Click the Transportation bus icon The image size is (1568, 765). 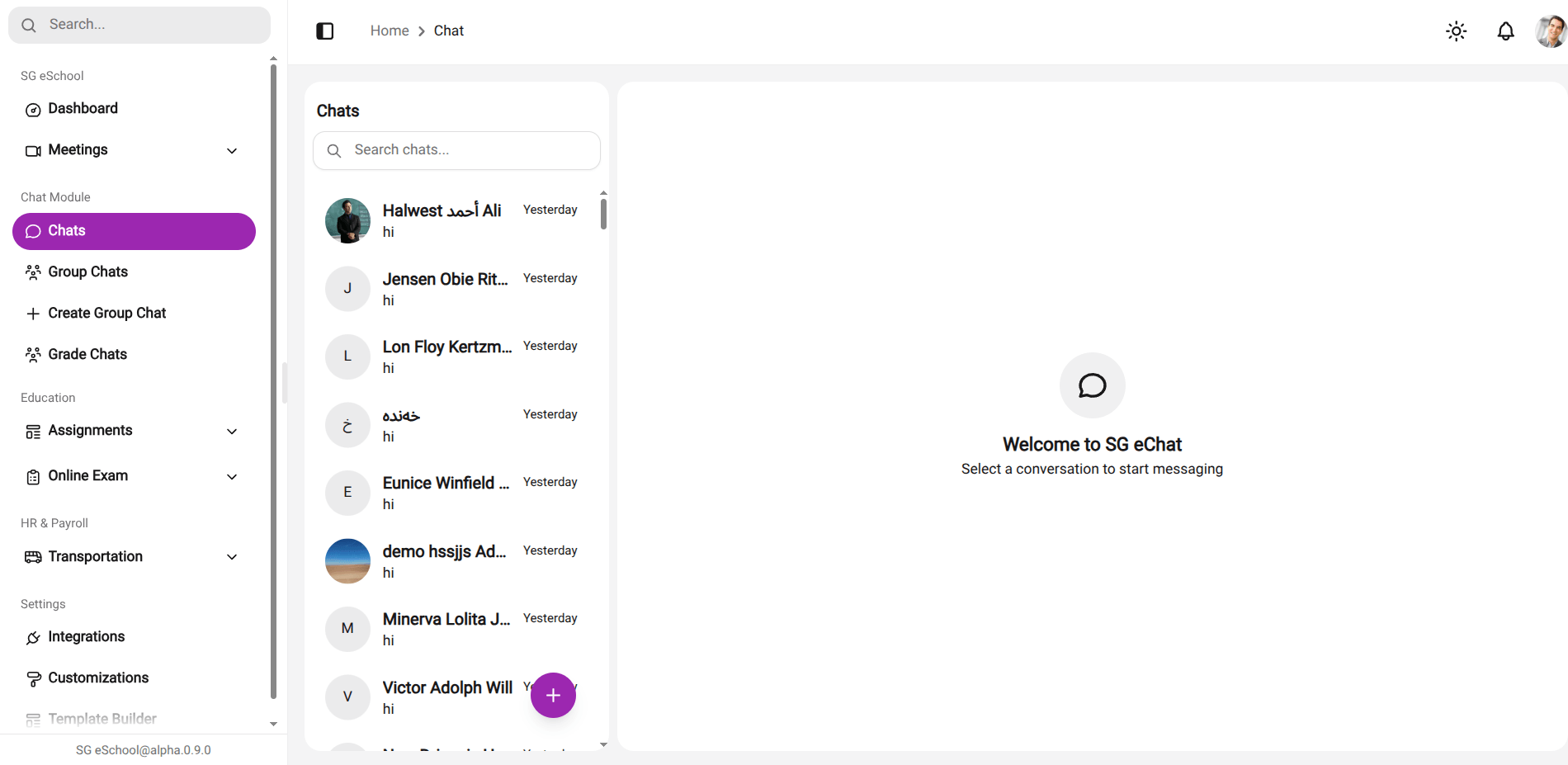pos(33,557)
